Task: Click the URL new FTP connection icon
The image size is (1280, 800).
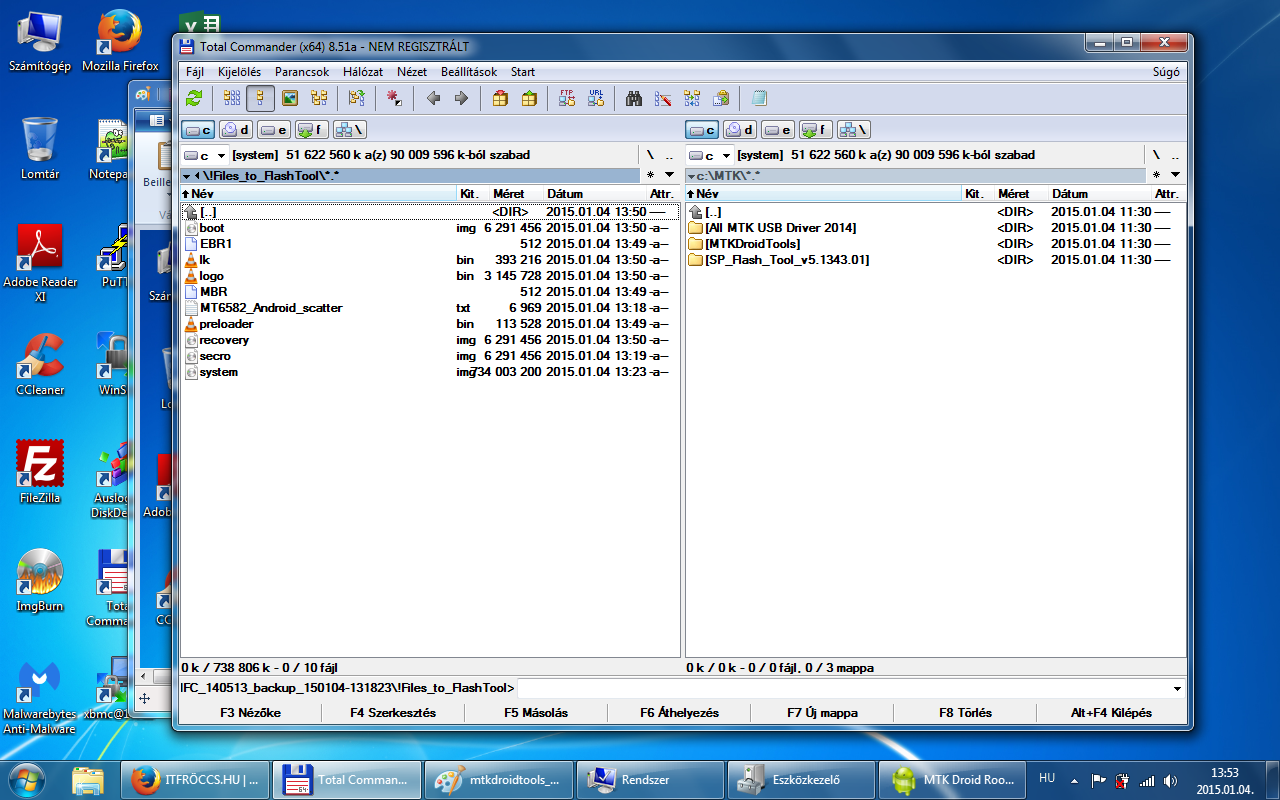Action: [x=596, y=98]
